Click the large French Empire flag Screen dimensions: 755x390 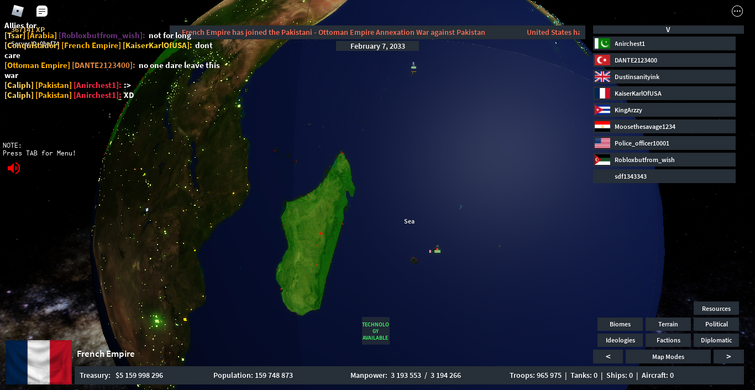tap(39, 362)
